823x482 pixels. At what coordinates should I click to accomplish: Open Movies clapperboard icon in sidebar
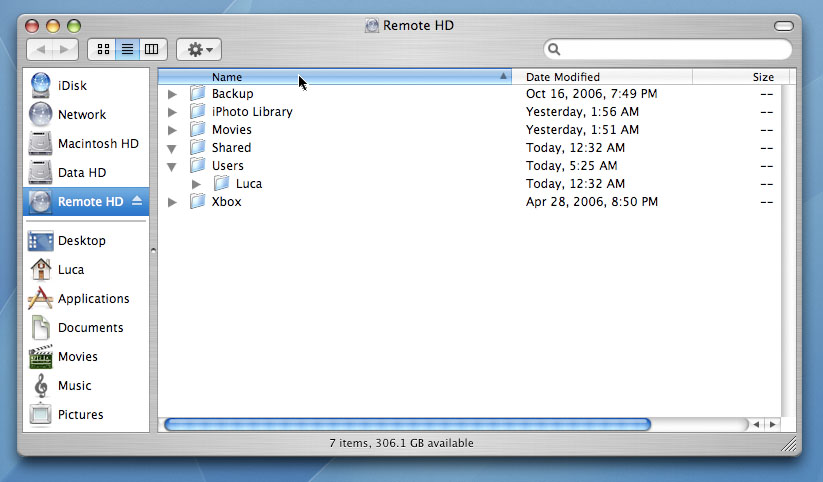coord(40,357)
